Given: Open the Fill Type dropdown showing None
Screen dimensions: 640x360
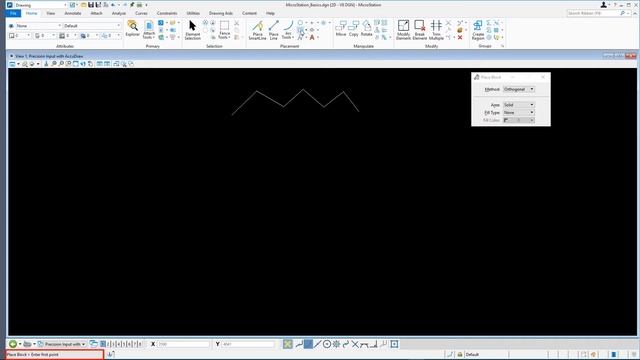Looking at the screenshot, I should pyautogui.click(x=519, y=112).
